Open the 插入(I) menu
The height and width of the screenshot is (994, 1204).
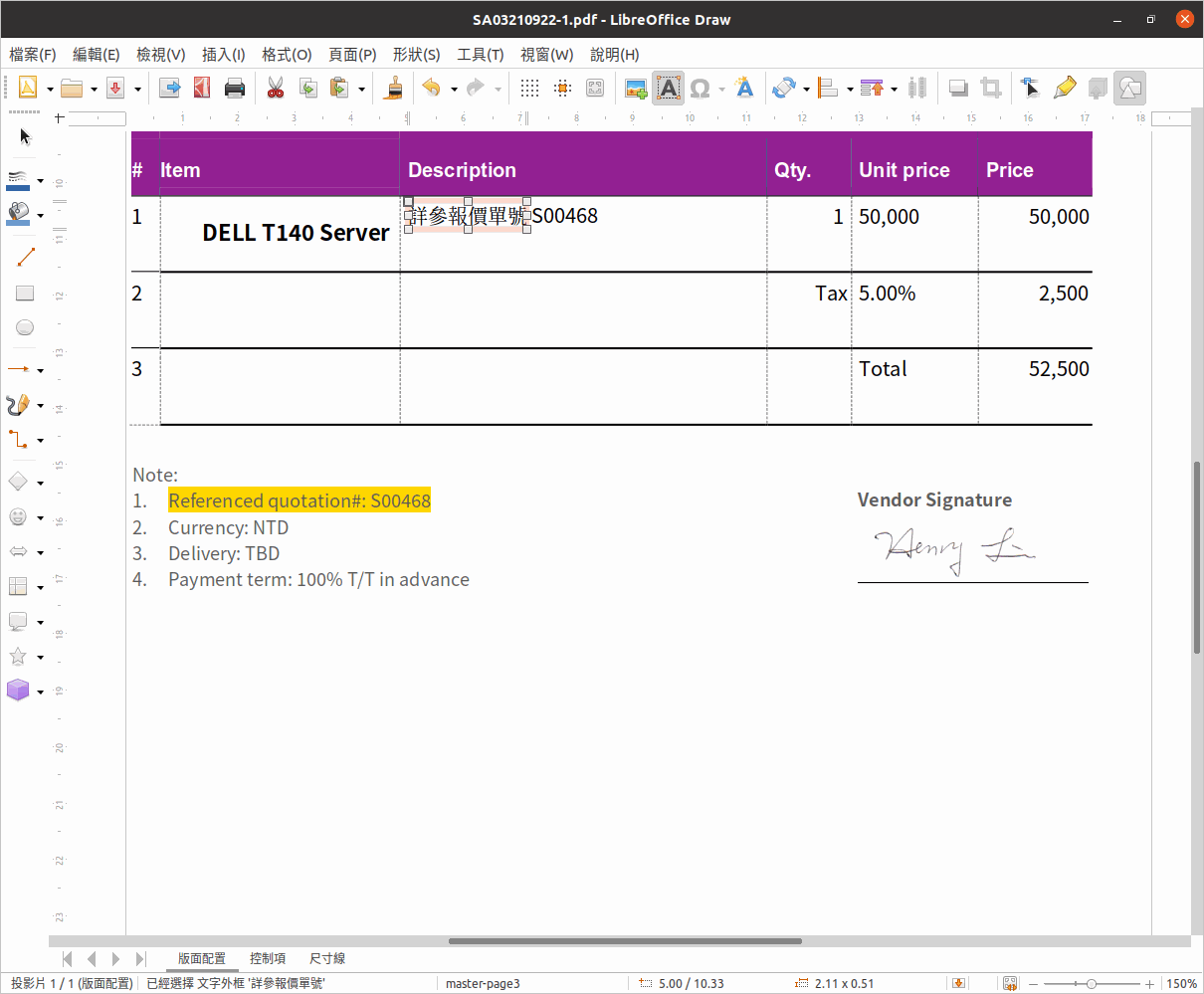click(x=223, y=55)
